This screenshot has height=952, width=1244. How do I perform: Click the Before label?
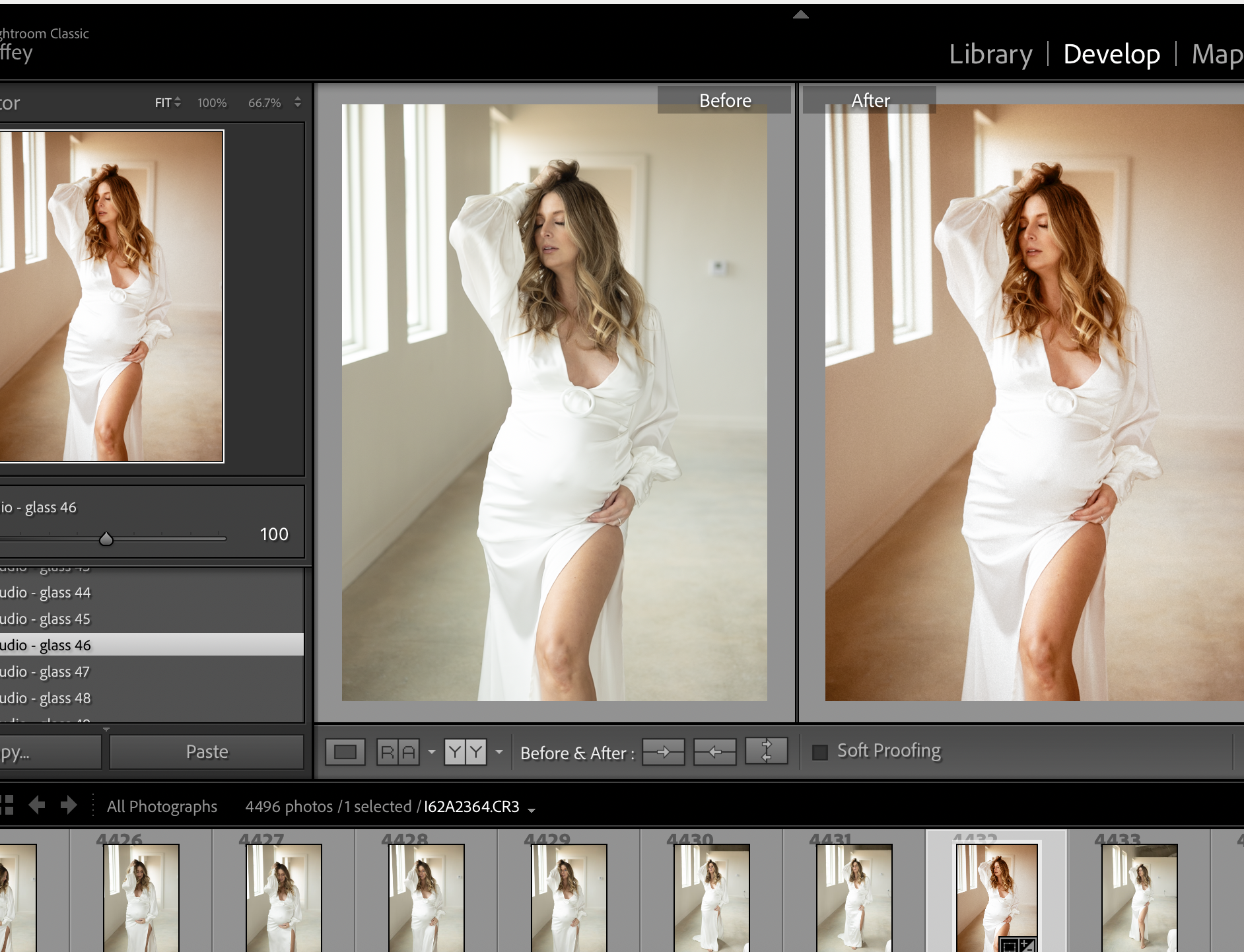pyautogui.click(x=725, y=100)
